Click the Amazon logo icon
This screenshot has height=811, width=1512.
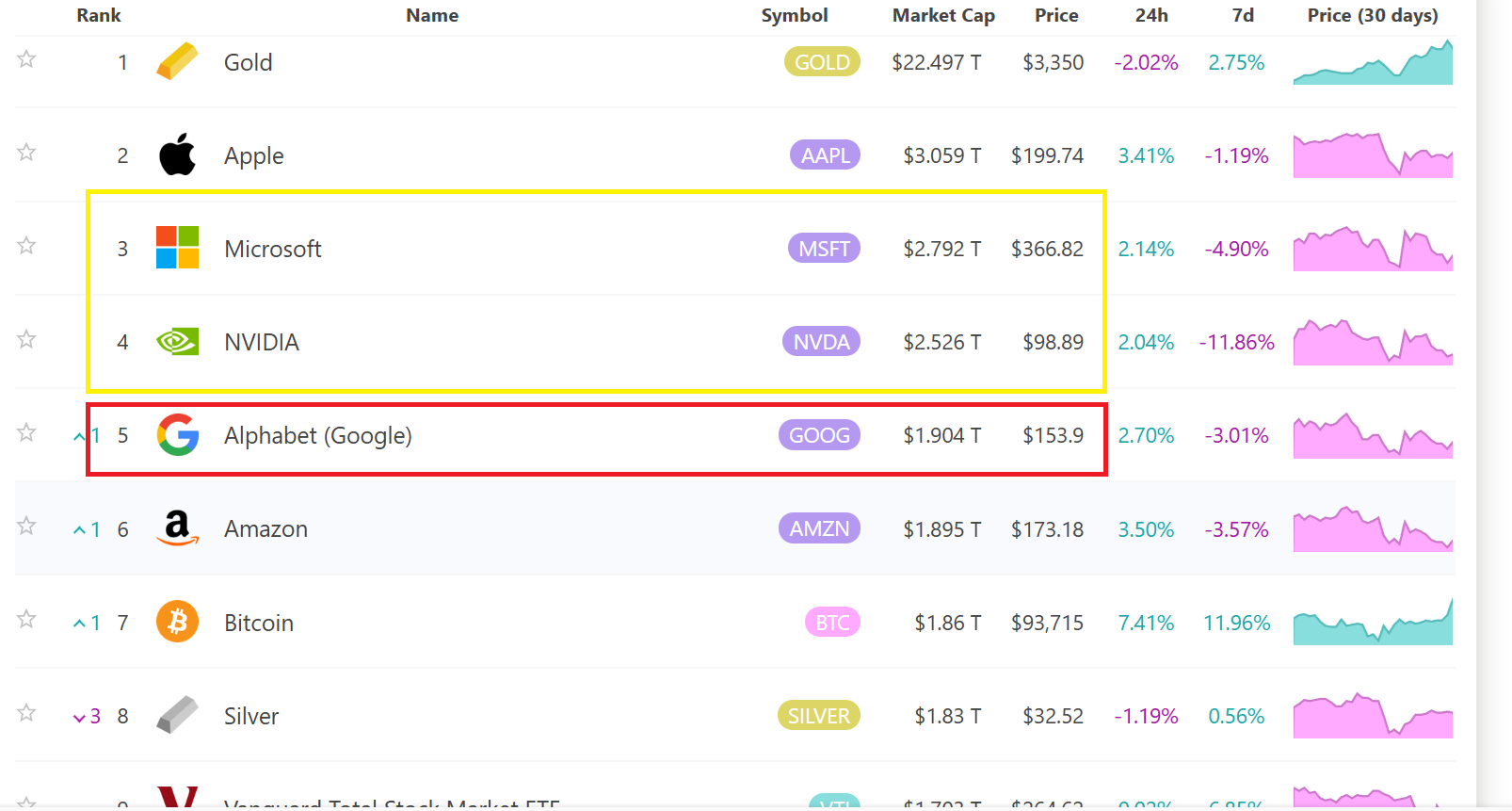coord(177,528)
